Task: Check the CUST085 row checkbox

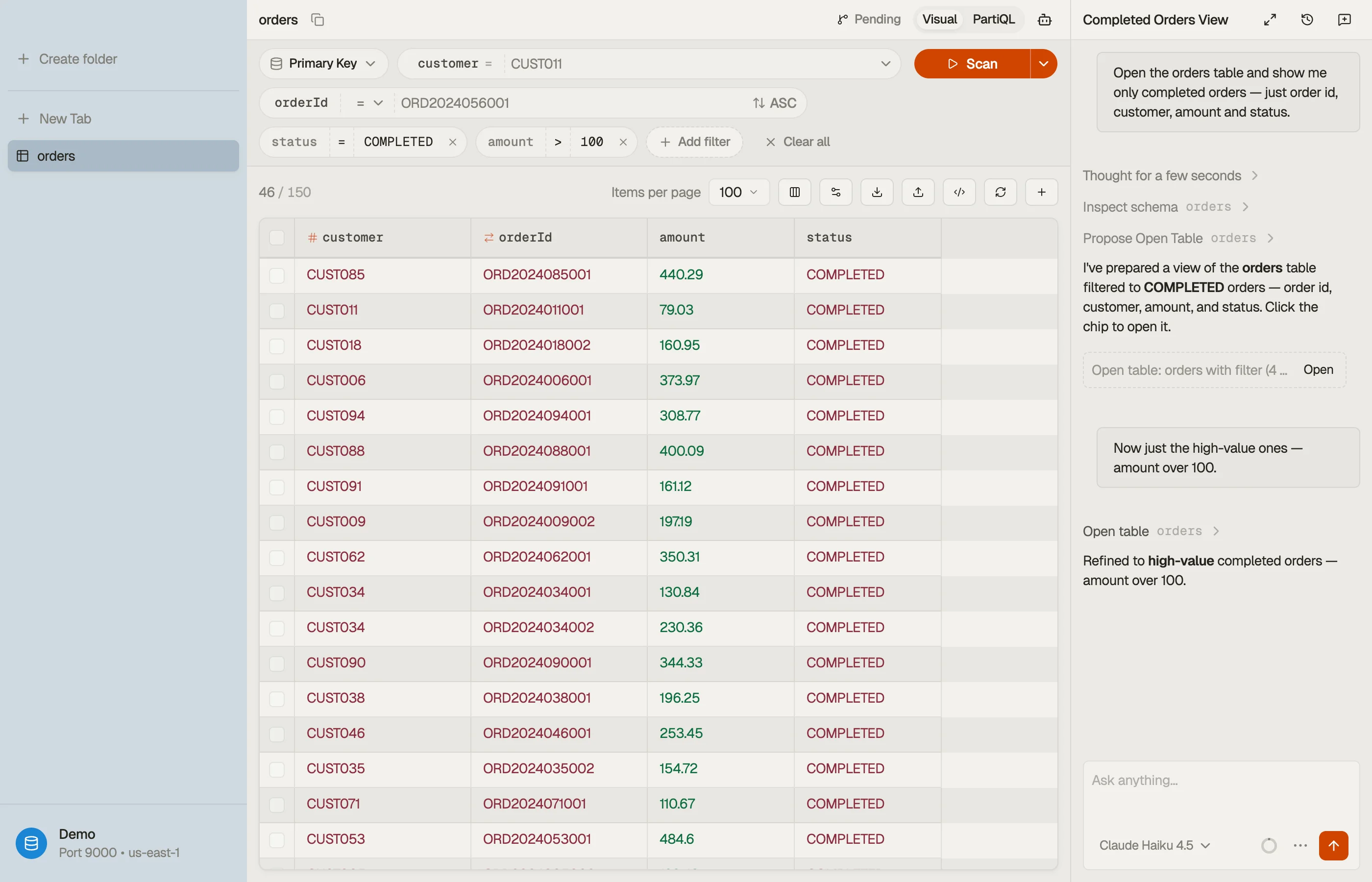Action: (276, 275)
